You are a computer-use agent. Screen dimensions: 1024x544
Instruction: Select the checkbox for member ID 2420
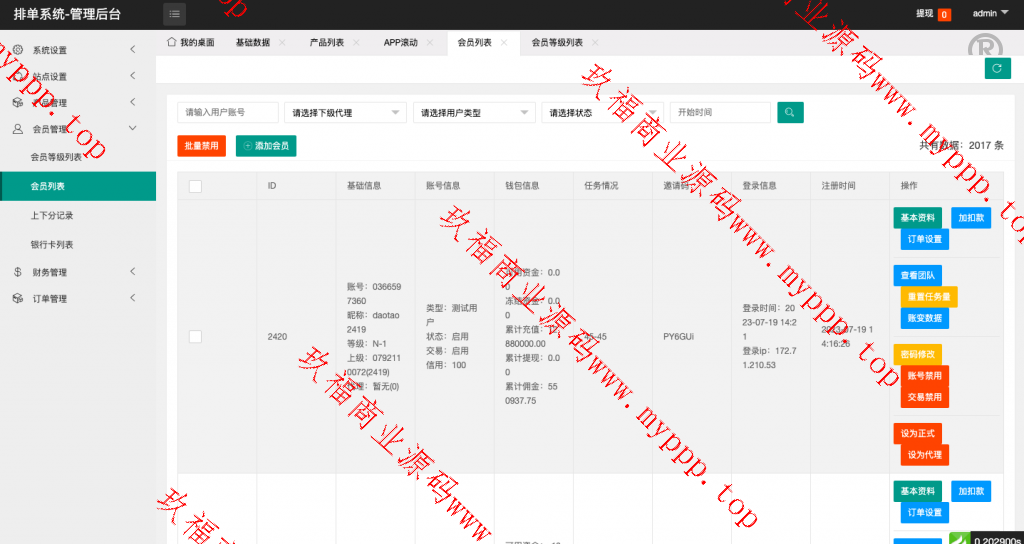(195, 337)
